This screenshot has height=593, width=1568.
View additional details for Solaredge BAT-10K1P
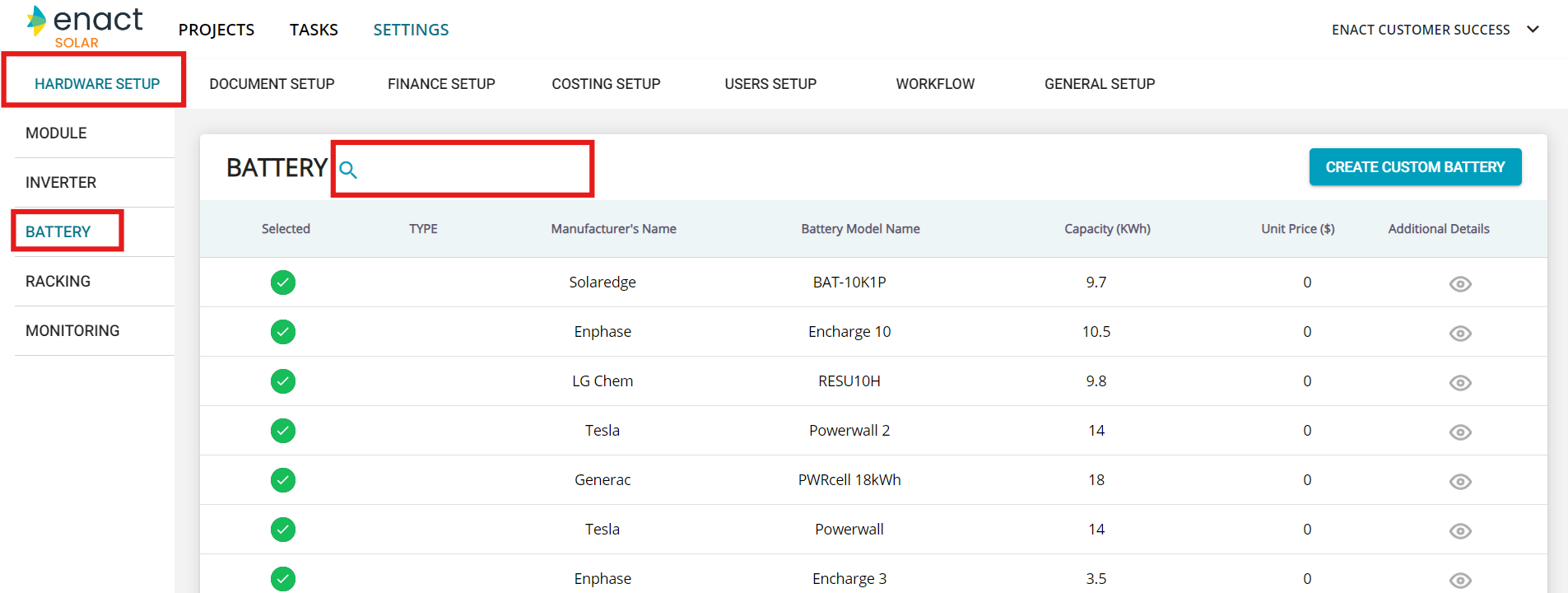(1460, 283)
